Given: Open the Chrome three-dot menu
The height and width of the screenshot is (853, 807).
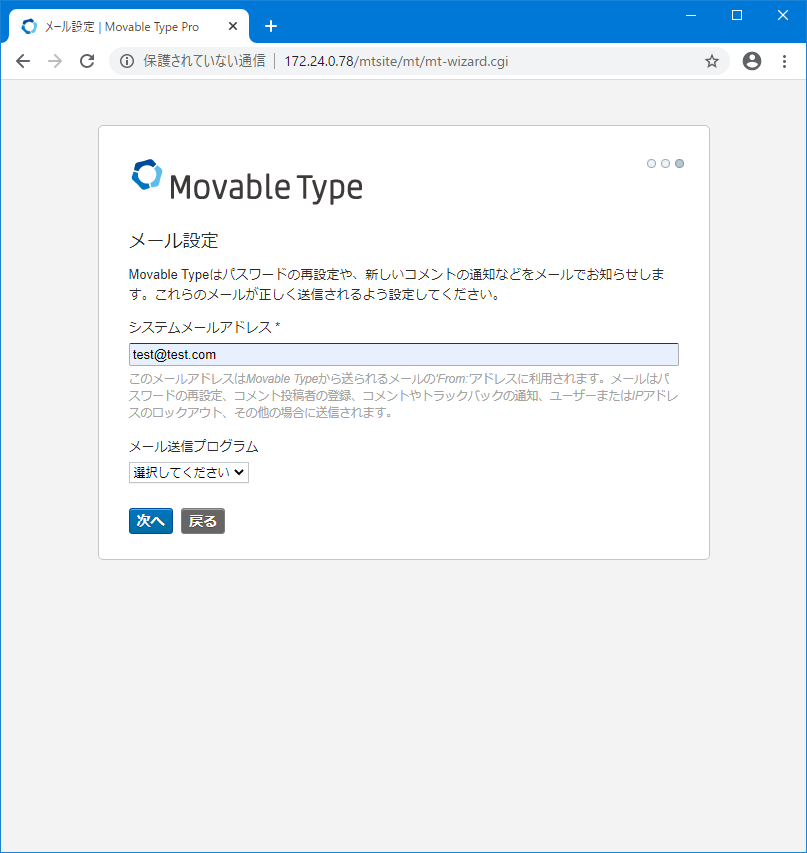Looking at the screenshot, I should [784, 61].
